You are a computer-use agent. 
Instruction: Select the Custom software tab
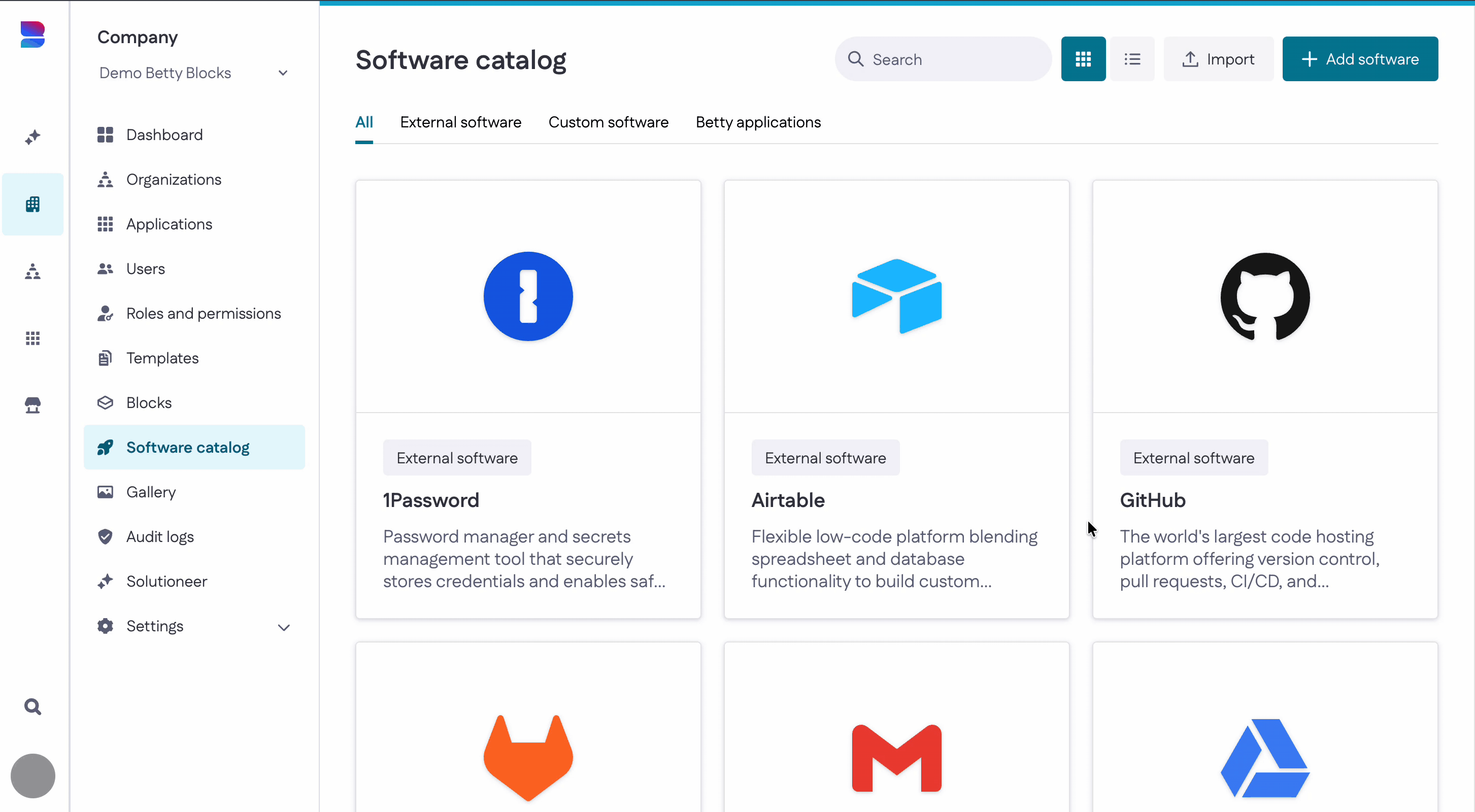pyautogui.click(x=608, y=122)
